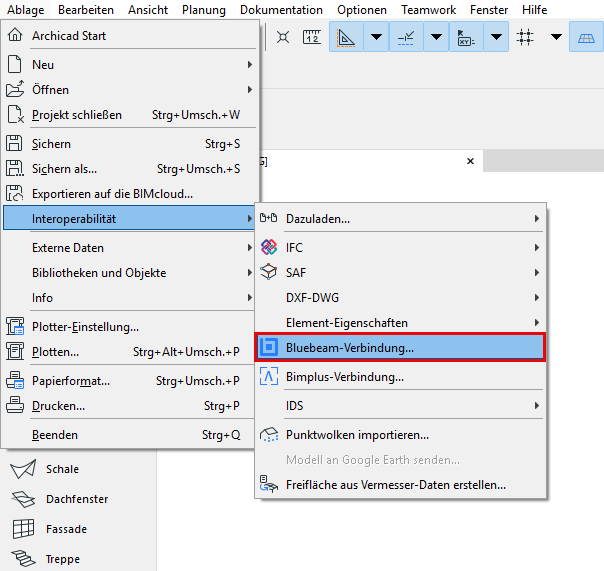Open the Fenster menu

489,10
